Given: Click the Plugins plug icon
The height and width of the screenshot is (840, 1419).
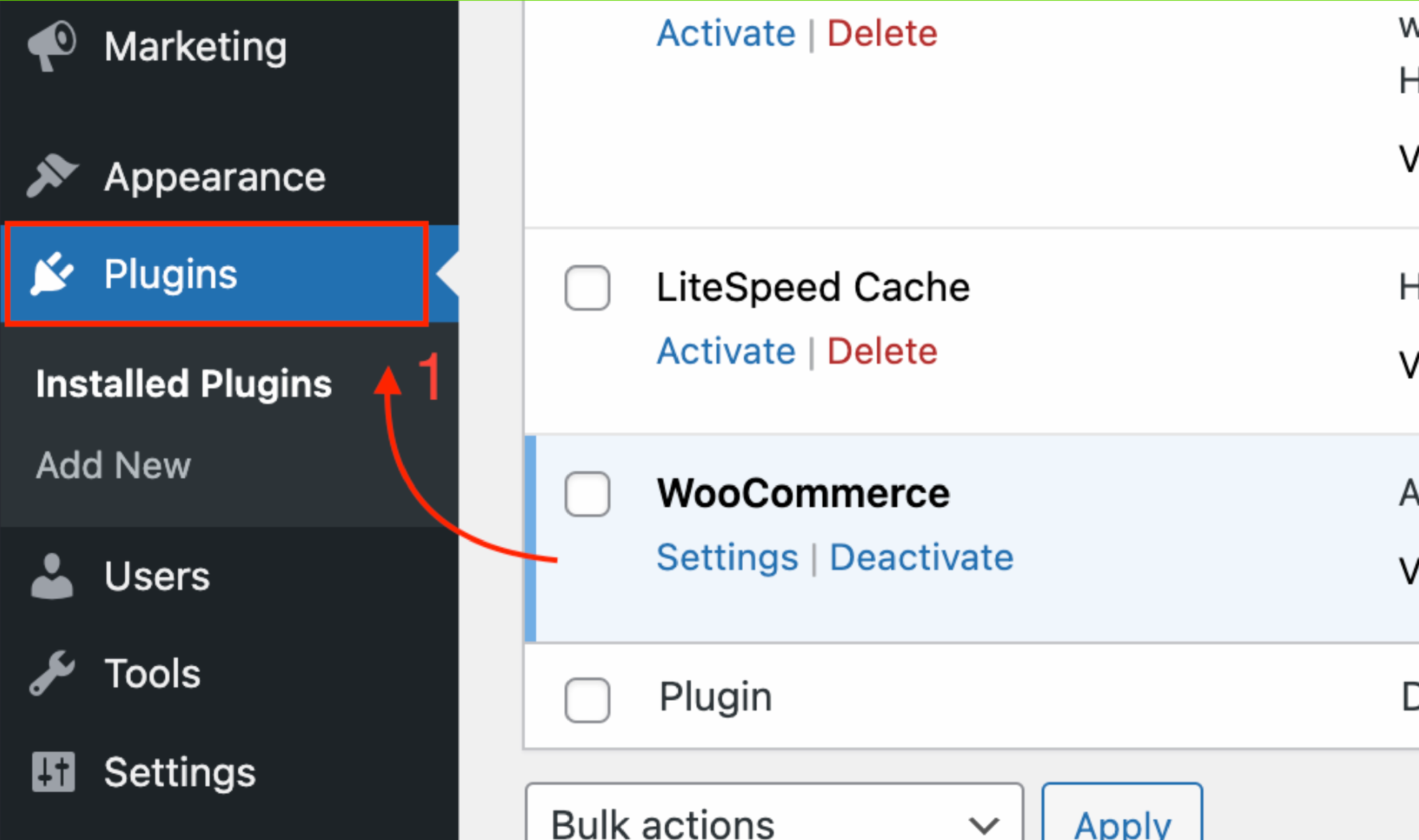Looking at the screenshot, I should (51, 274).
